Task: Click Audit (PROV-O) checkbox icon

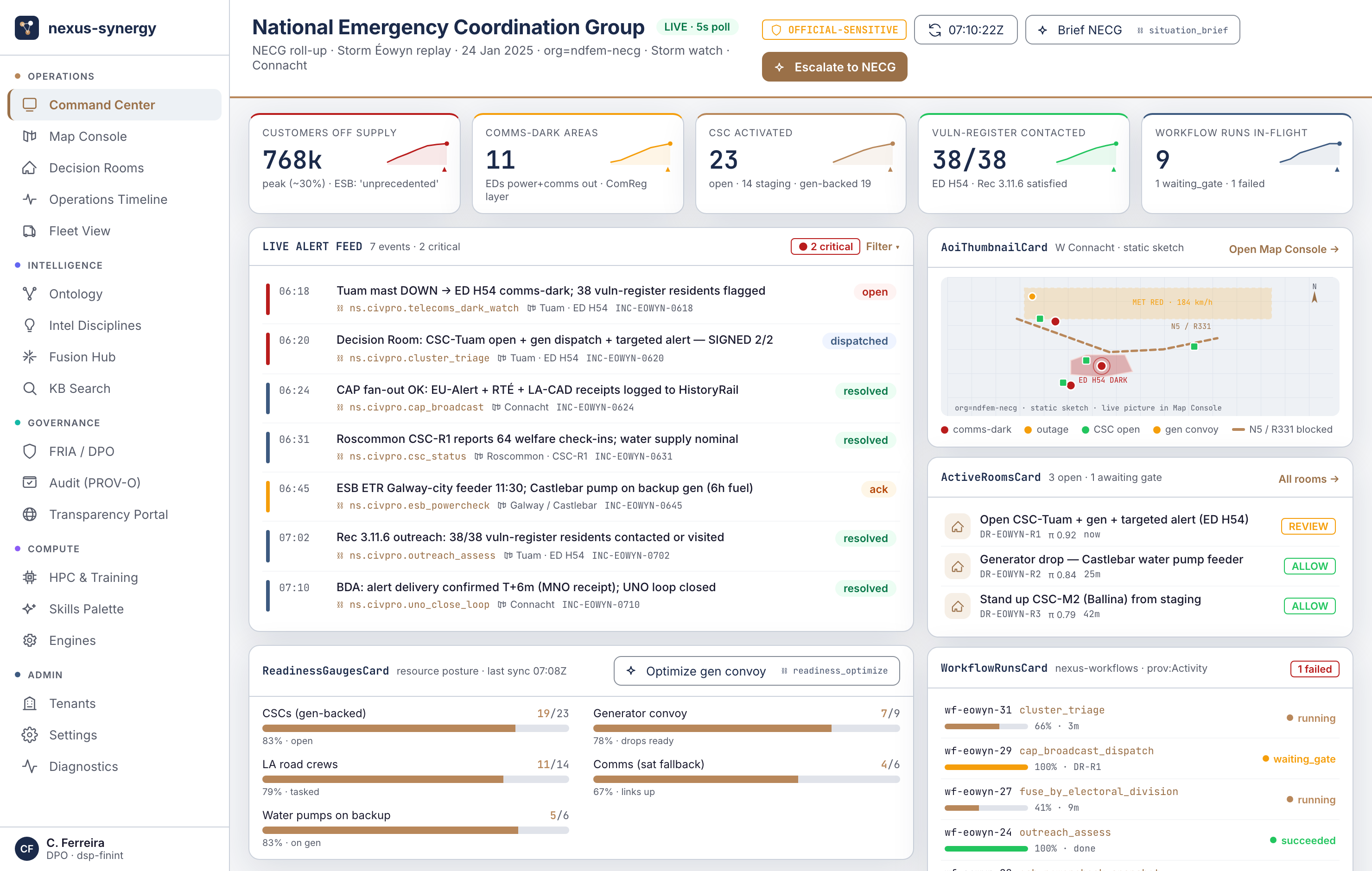Action: click(30, 482)
